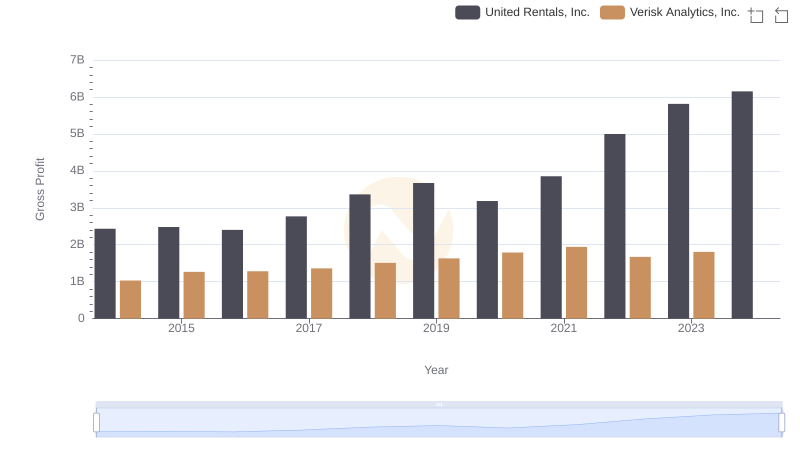Select United Rentals 2020 dark bar
Image resolution: width=800 pixels, height=461 pixels.
tap(487, 260)
